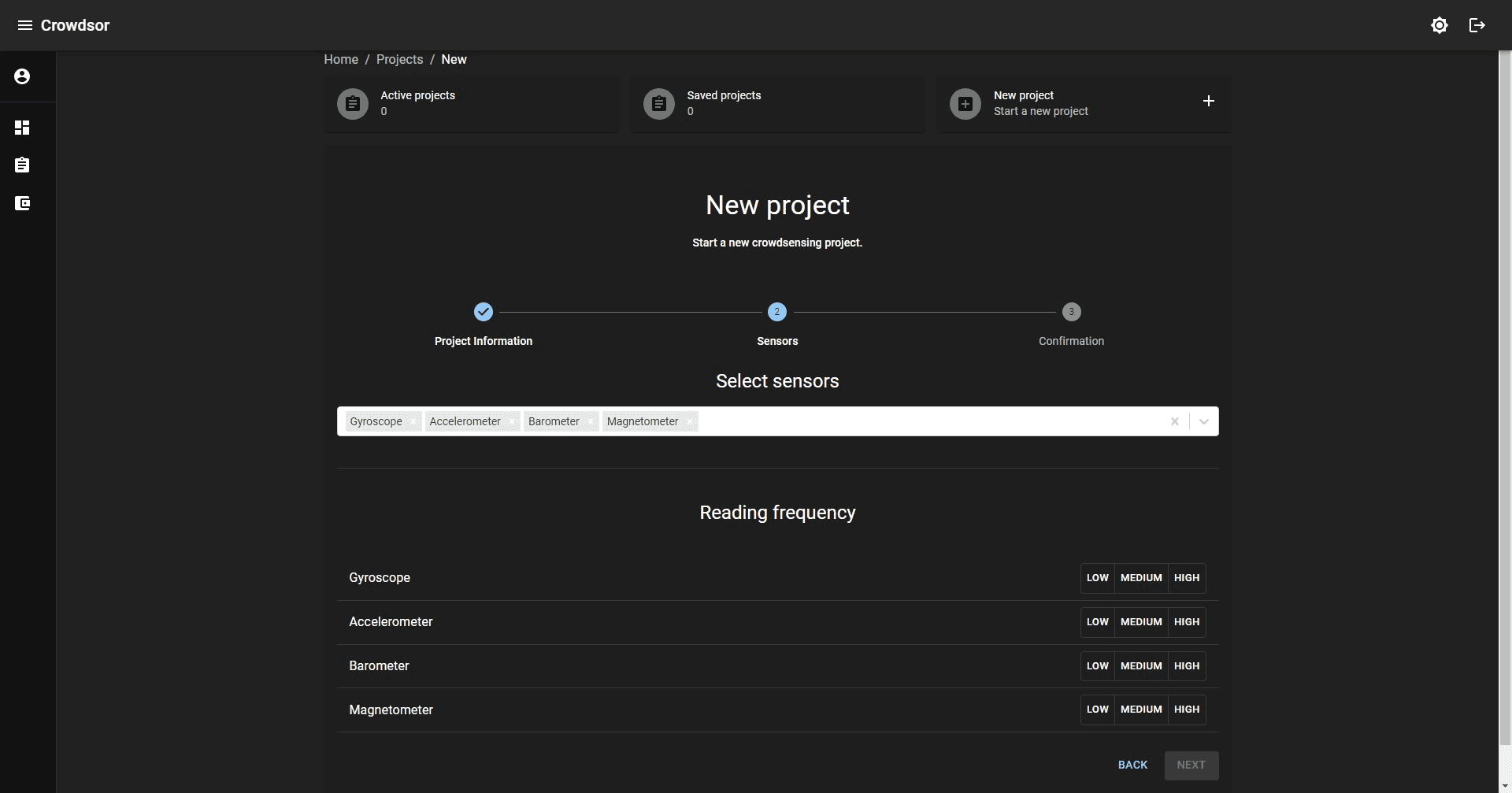
Task: Click the BACK button
Action: tap(1132, 765)
